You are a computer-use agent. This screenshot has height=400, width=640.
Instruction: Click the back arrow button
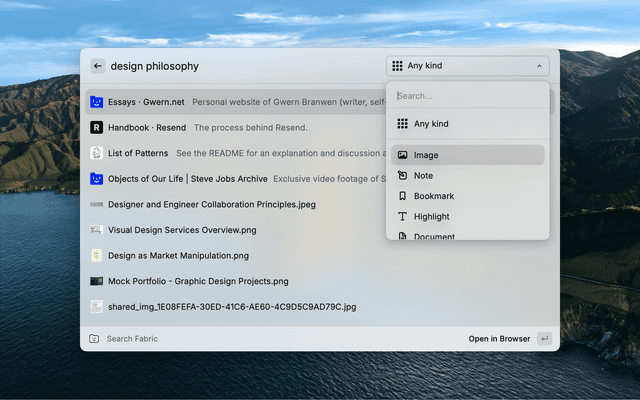(98, 66)
